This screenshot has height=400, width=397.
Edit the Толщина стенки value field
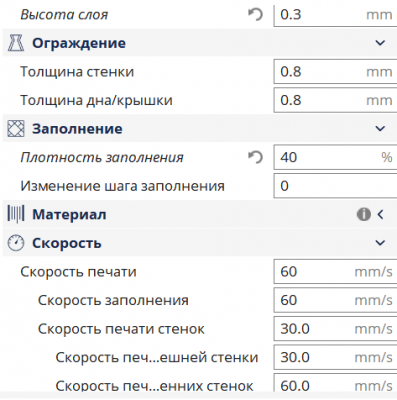(x=335, y=72)
